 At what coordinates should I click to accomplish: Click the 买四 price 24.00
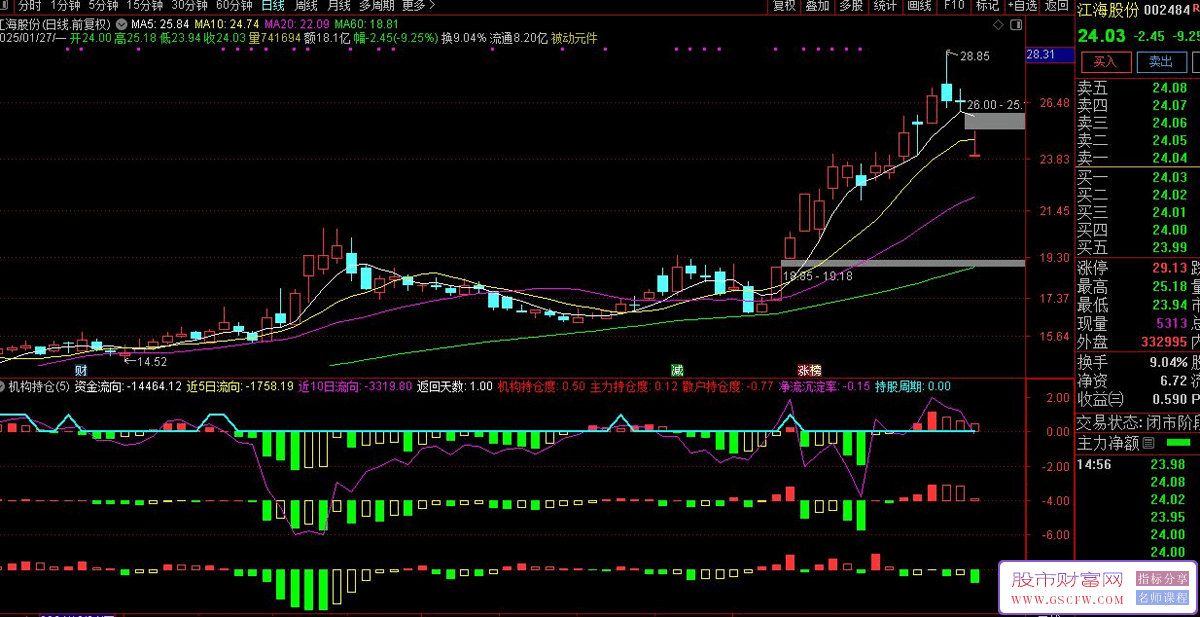(1169, 230)
